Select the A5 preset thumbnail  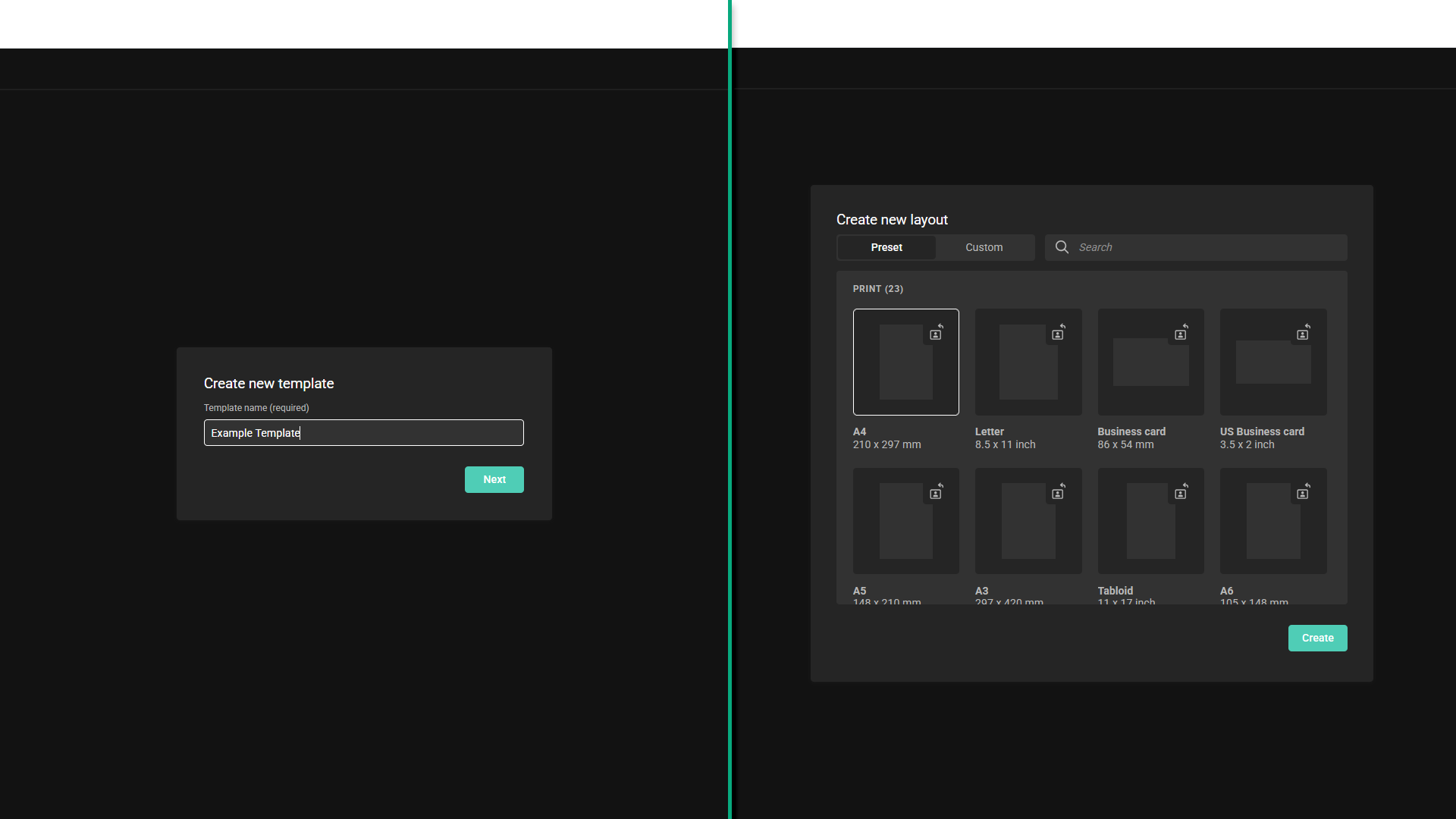(x=906, y=521)
